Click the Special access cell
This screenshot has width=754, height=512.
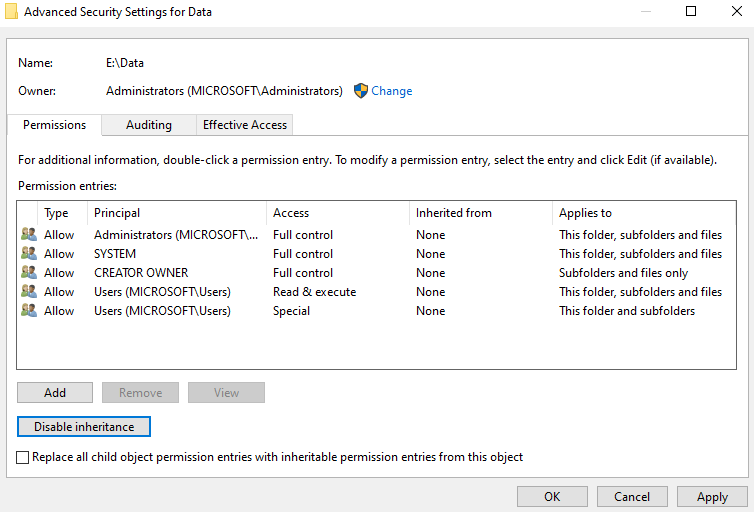click(291, 311)
